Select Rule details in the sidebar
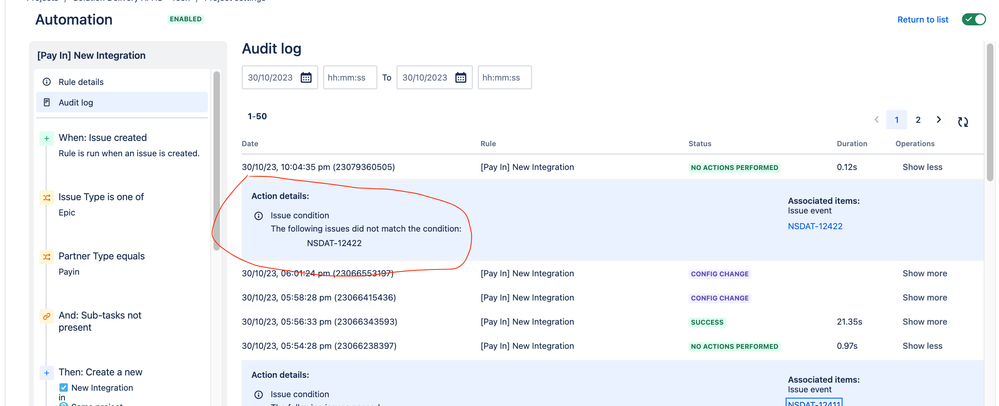Viewport: 999px width, 406px height. (x=122, y=82)
